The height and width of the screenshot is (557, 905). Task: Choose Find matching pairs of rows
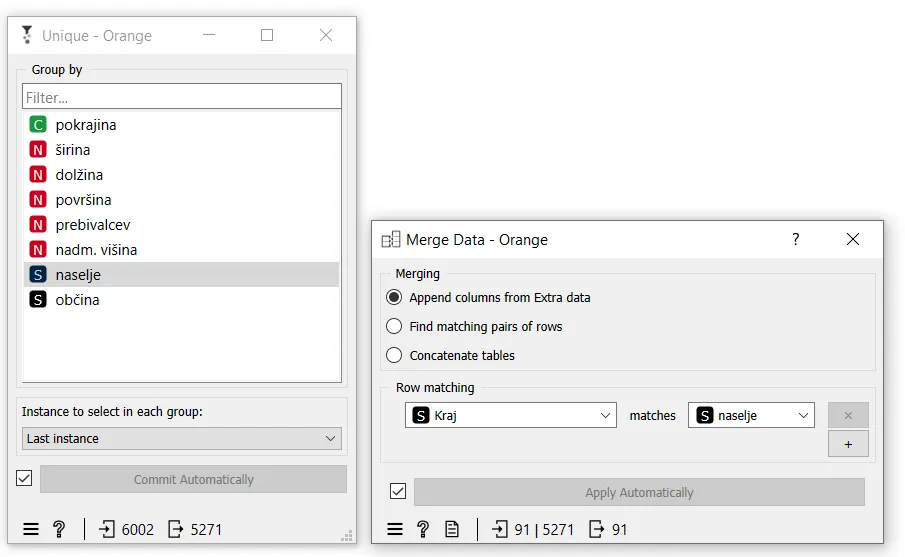(474, 327)
